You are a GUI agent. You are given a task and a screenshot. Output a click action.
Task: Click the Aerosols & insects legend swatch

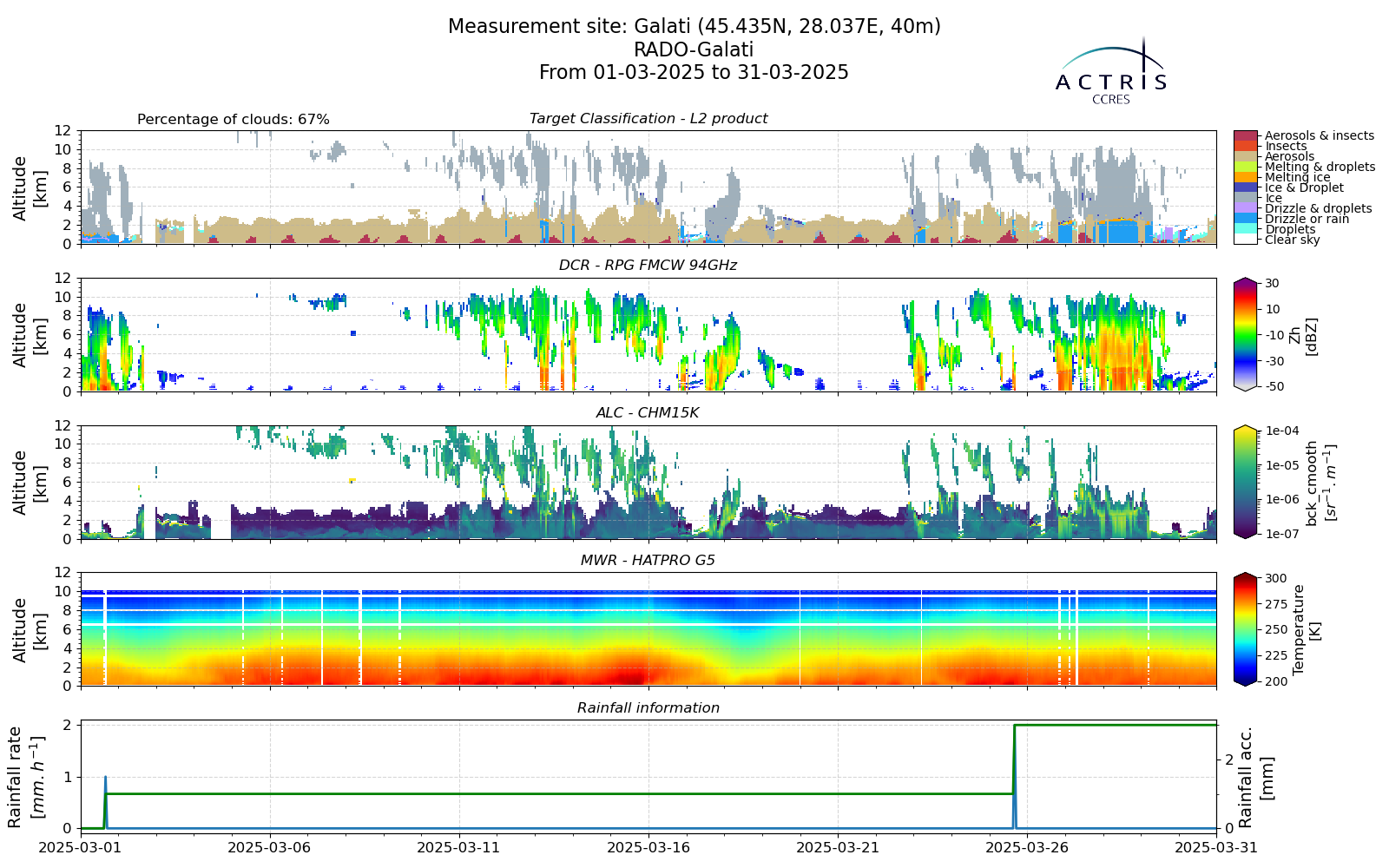tap(1245, 135)
